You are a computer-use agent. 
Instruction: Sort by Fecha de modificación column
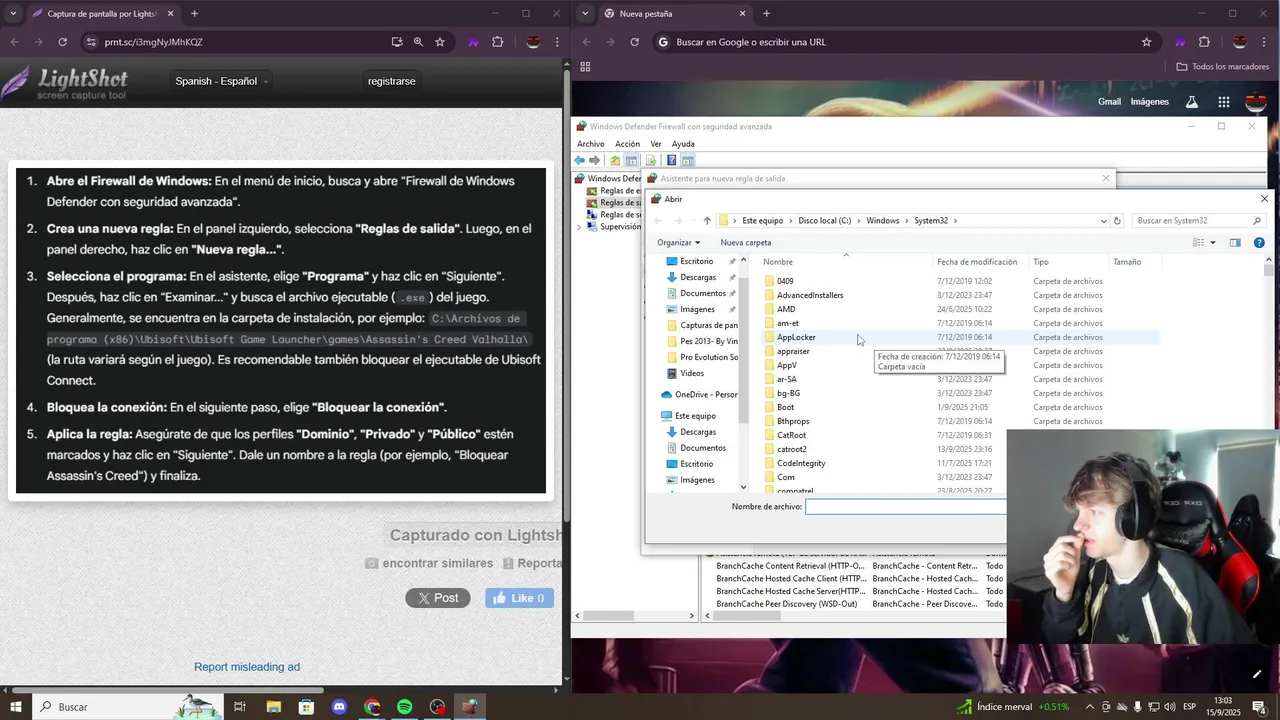click(977, 262)
